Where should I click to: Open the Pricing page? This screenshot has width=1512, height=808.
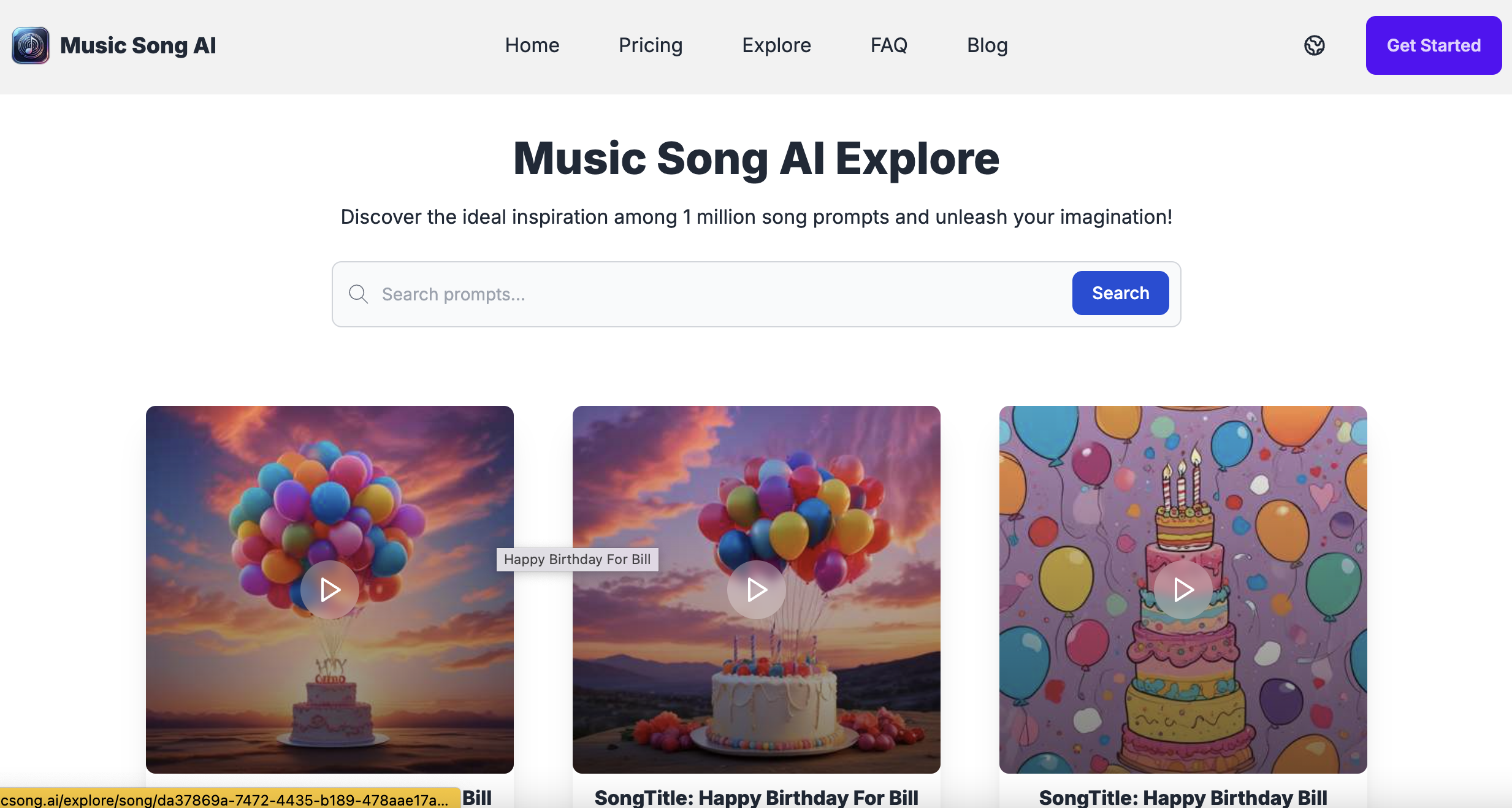coord(651,45)
